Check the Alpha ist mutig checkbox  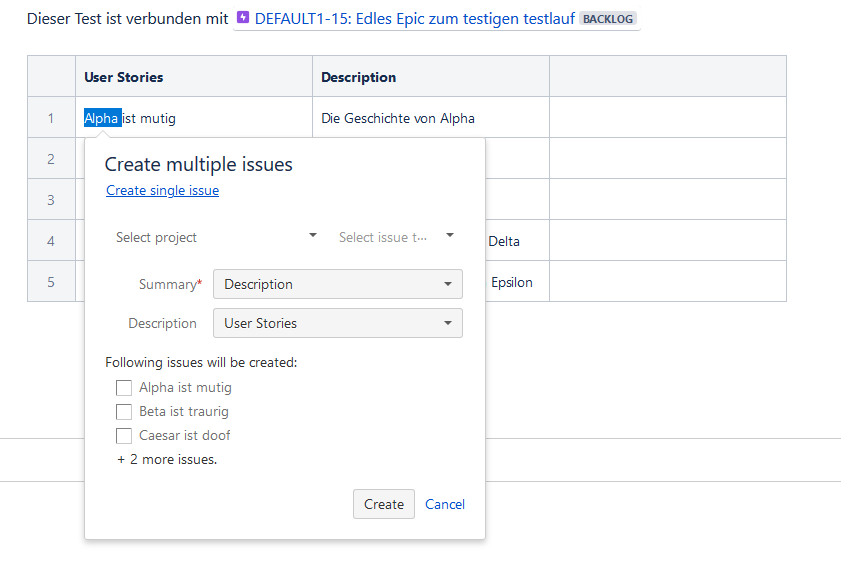click(124, 387)
